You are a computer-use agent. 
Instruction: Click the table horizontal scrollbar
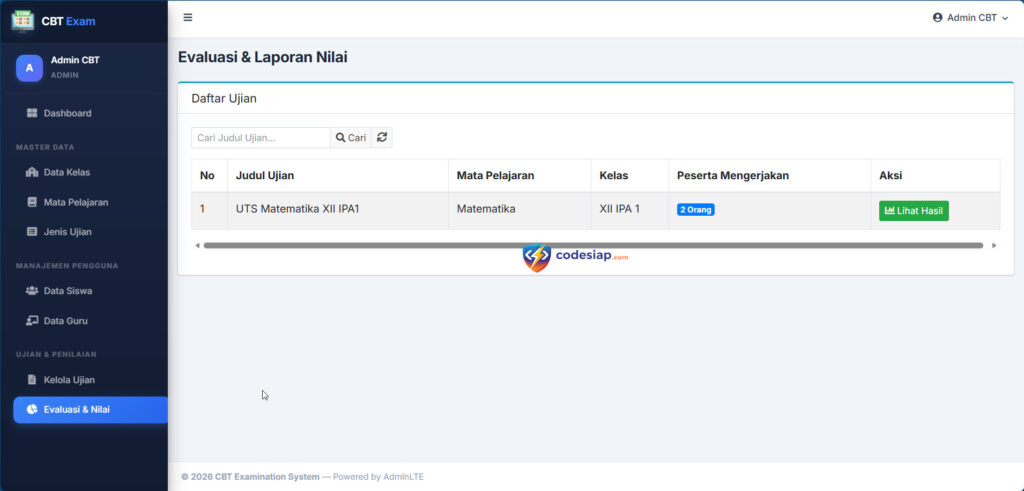point(592,245)
